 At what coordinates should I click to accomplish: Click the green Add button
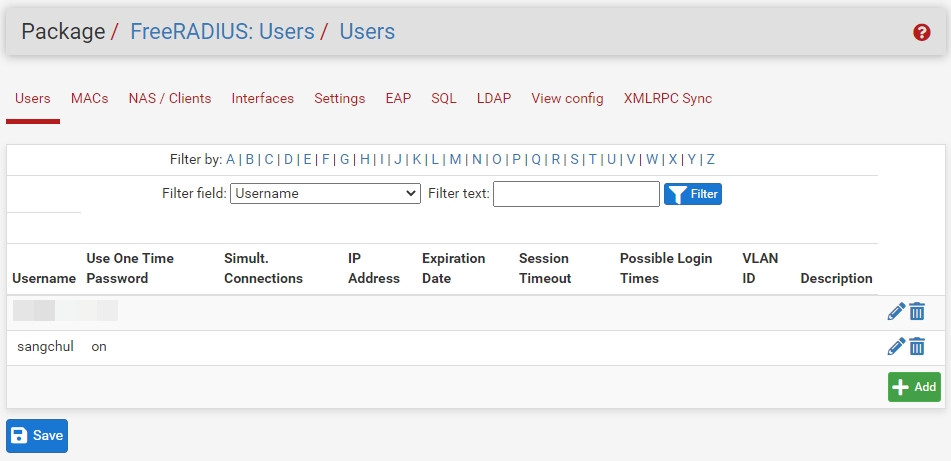click(914, 387)
